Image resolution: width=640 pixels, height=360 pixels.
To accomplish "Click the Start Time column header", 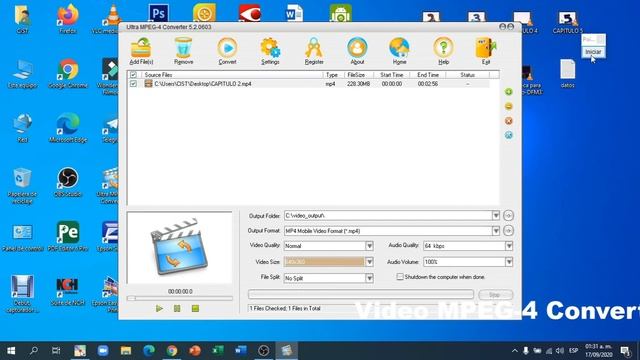I will click(x=391, y=75).
